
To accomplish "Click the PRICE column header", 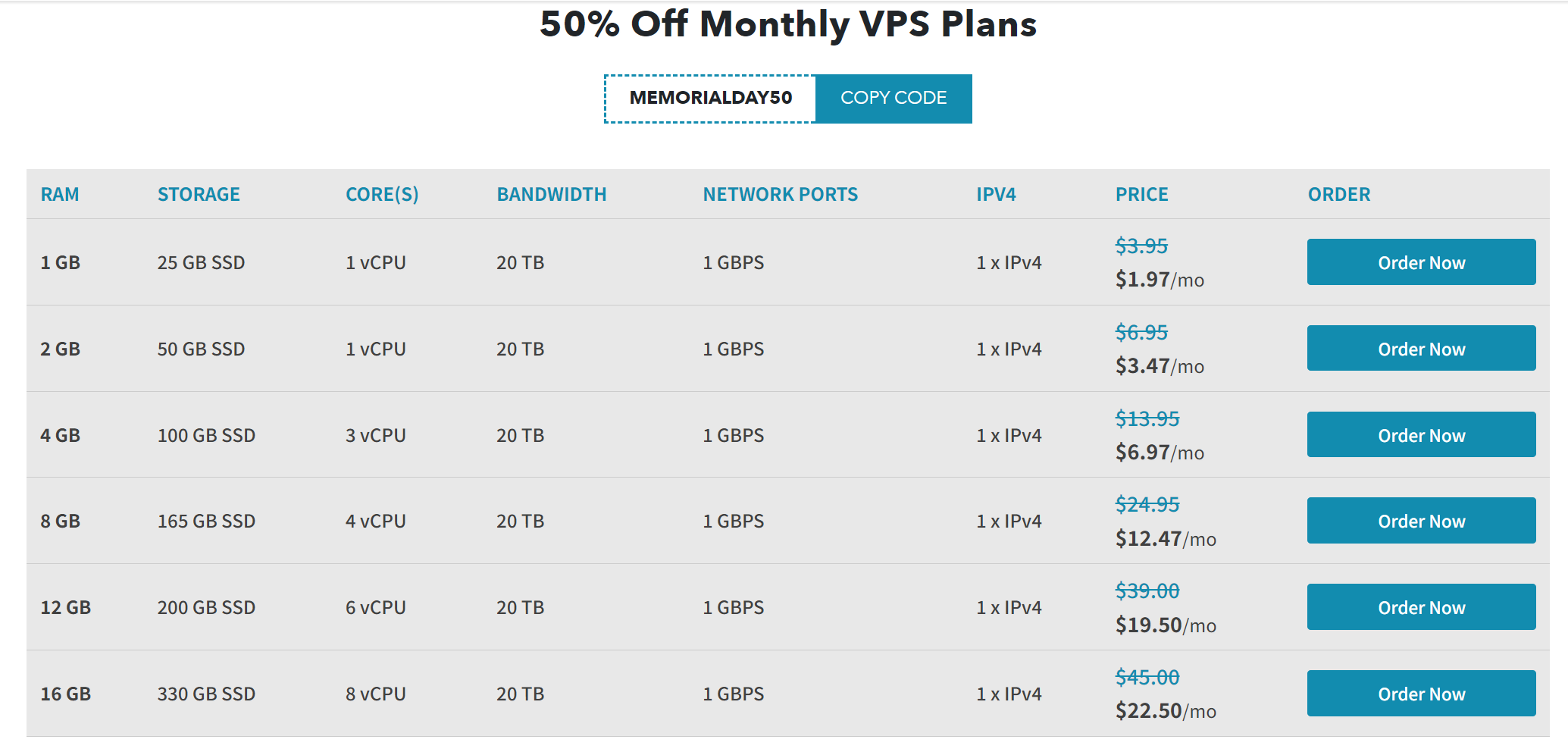I will pos(1141,195).
